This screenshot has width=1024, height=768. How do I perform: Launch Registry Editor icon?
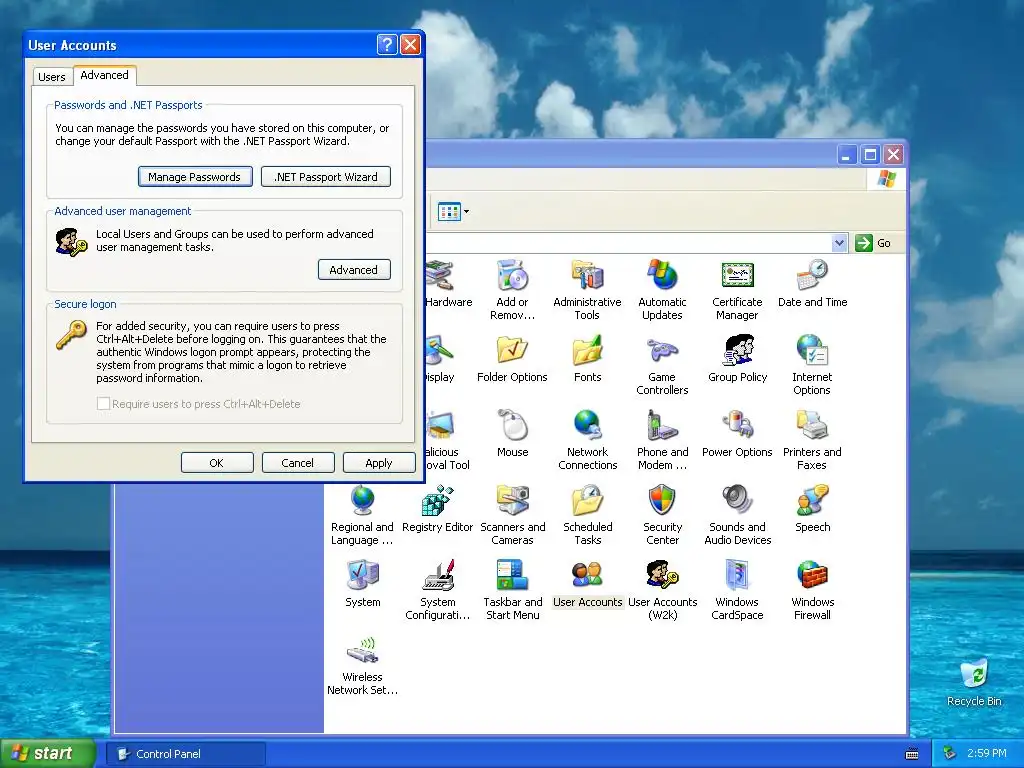(x=438, y=501)
